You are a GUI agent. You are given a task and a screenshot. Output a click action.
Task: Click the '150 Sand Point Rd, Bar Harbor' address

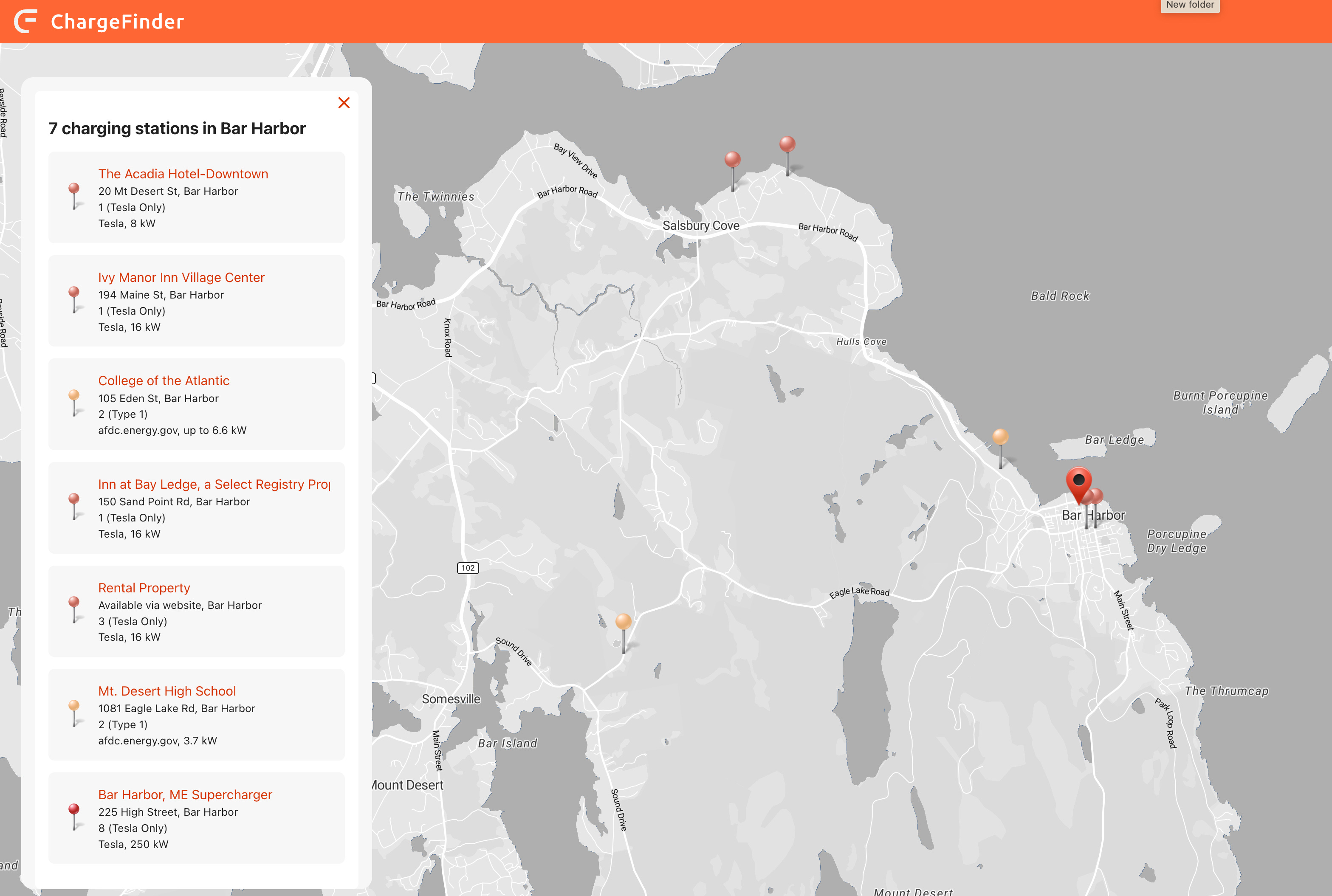(x=174, y=501)
